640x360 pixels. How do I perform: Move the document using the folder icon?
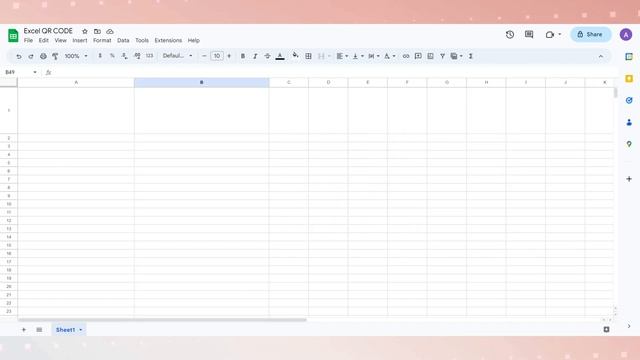97,31
